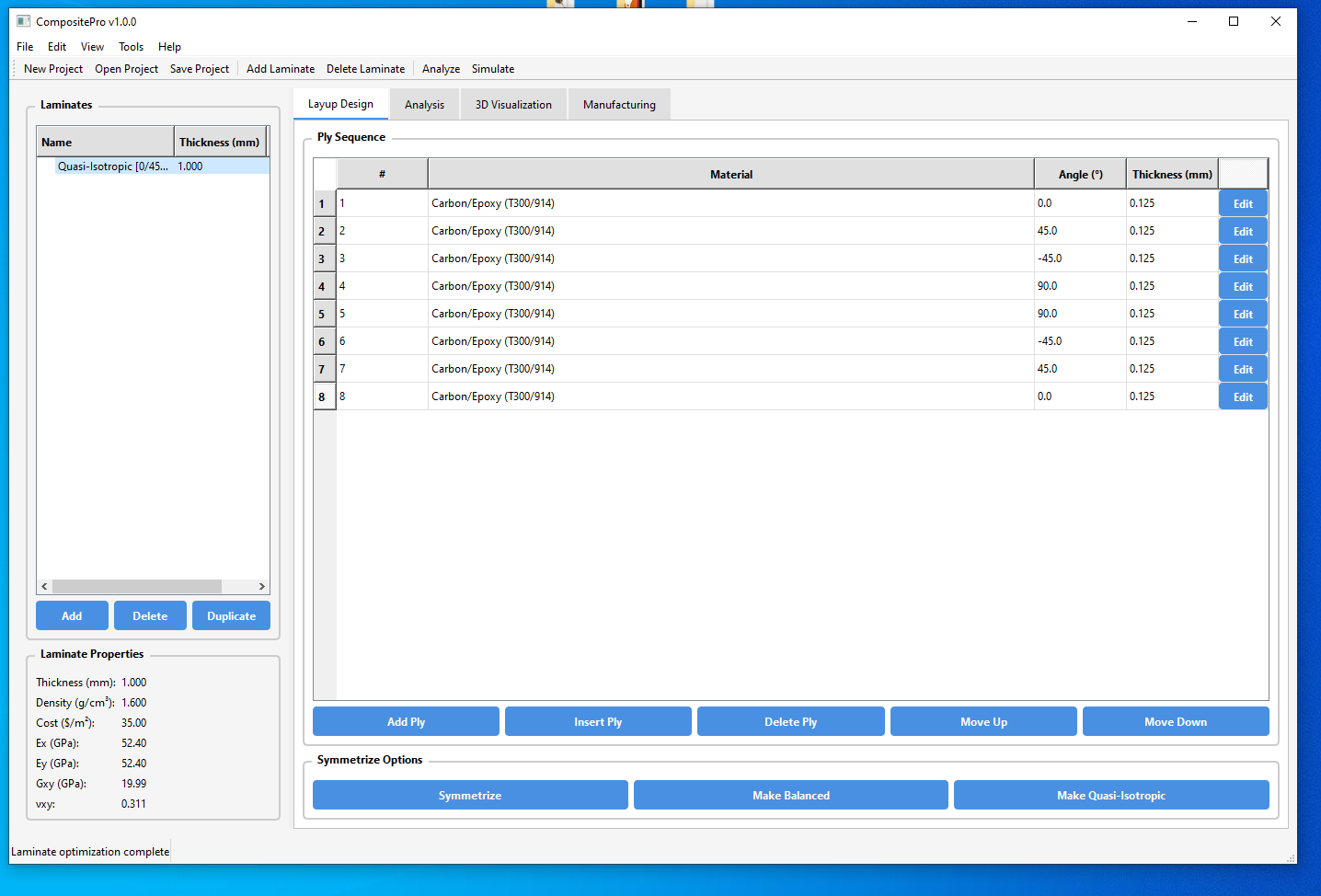The height and width of the screenshot is (896, 1321).
Task: Open the Edit menu
Action: click(57, 47)
